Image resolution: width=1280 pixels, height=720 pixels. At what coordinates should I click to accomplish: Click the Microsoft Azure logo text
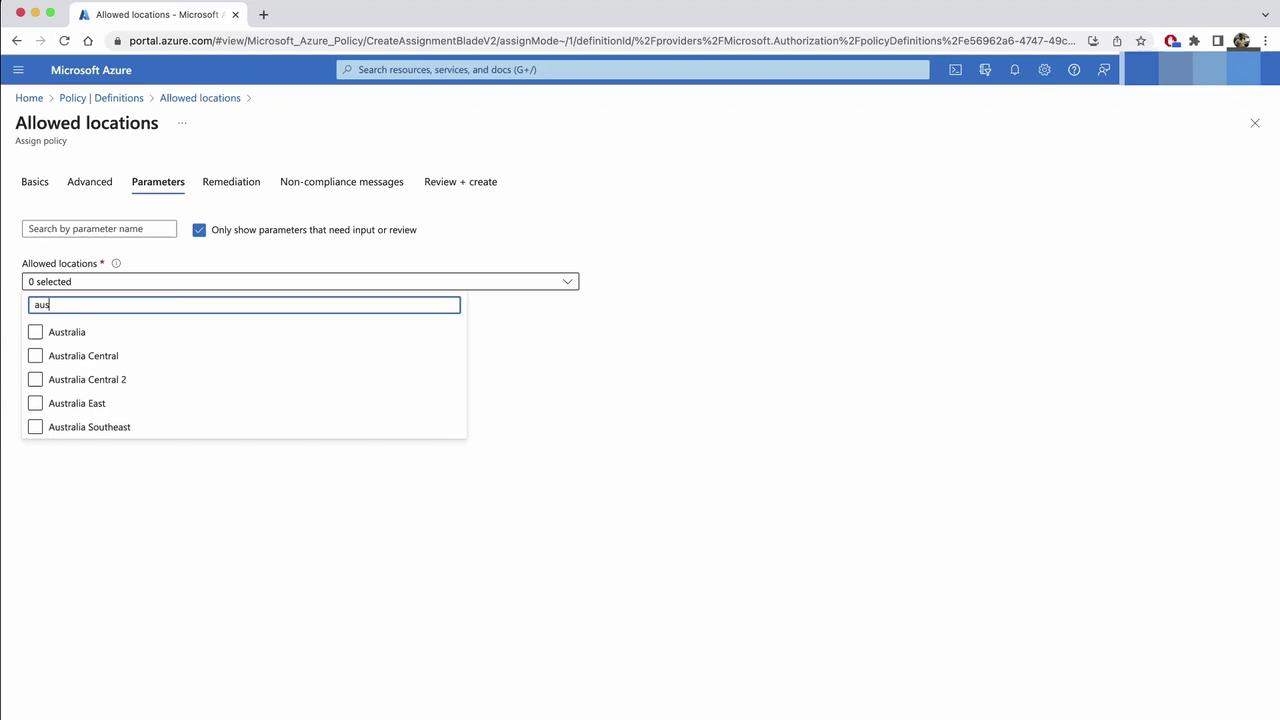point(91,70)
